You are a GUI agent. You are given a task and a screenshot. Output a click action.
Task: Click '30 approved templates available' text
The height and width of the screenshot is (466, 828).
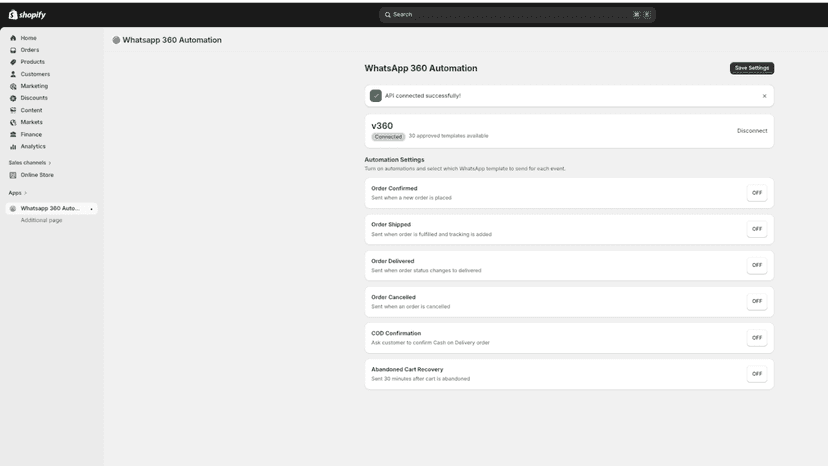click(x=448, y=136)
